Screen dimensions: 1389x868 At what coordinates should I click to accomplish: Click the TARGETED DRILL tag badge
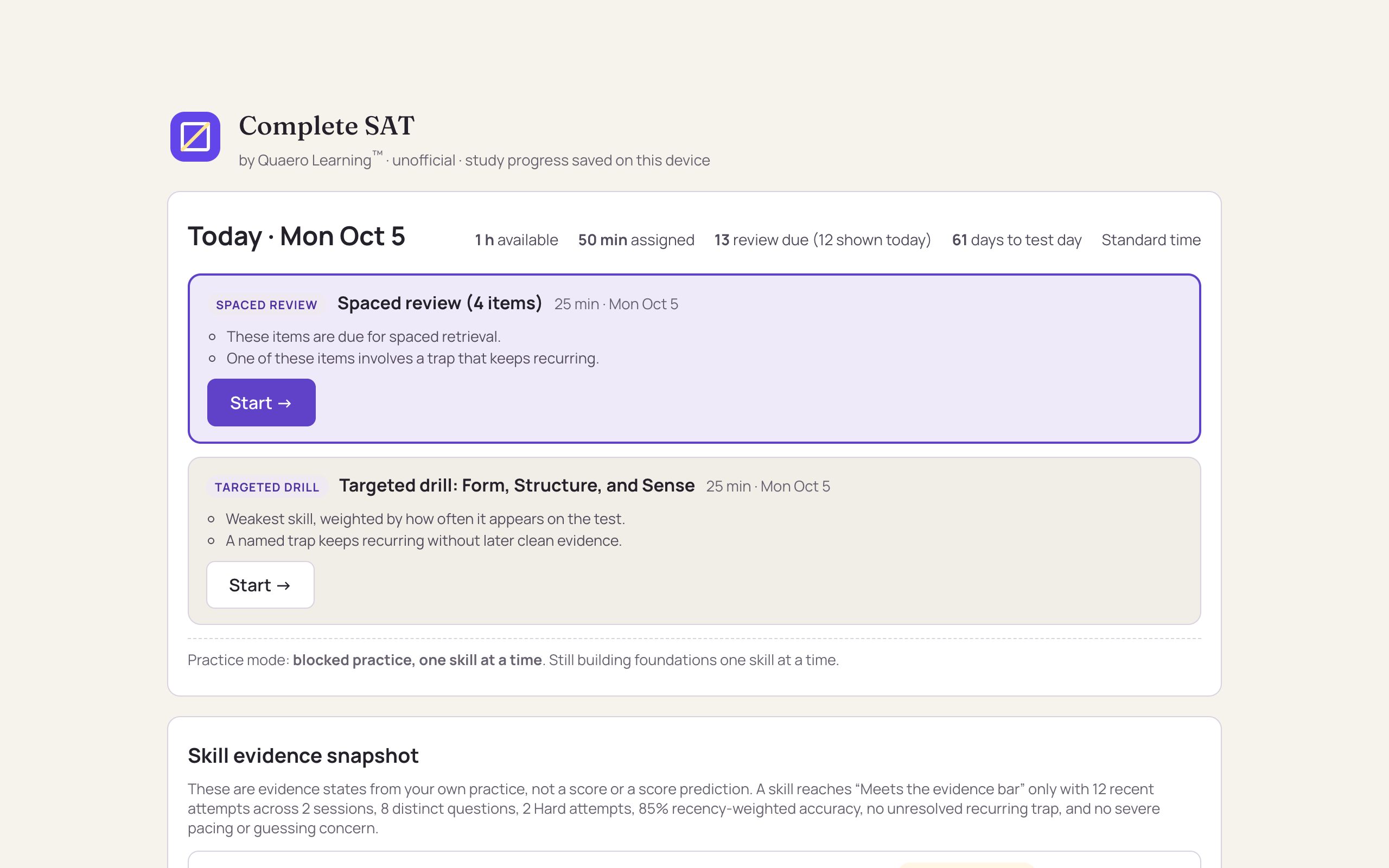(267, 487)
